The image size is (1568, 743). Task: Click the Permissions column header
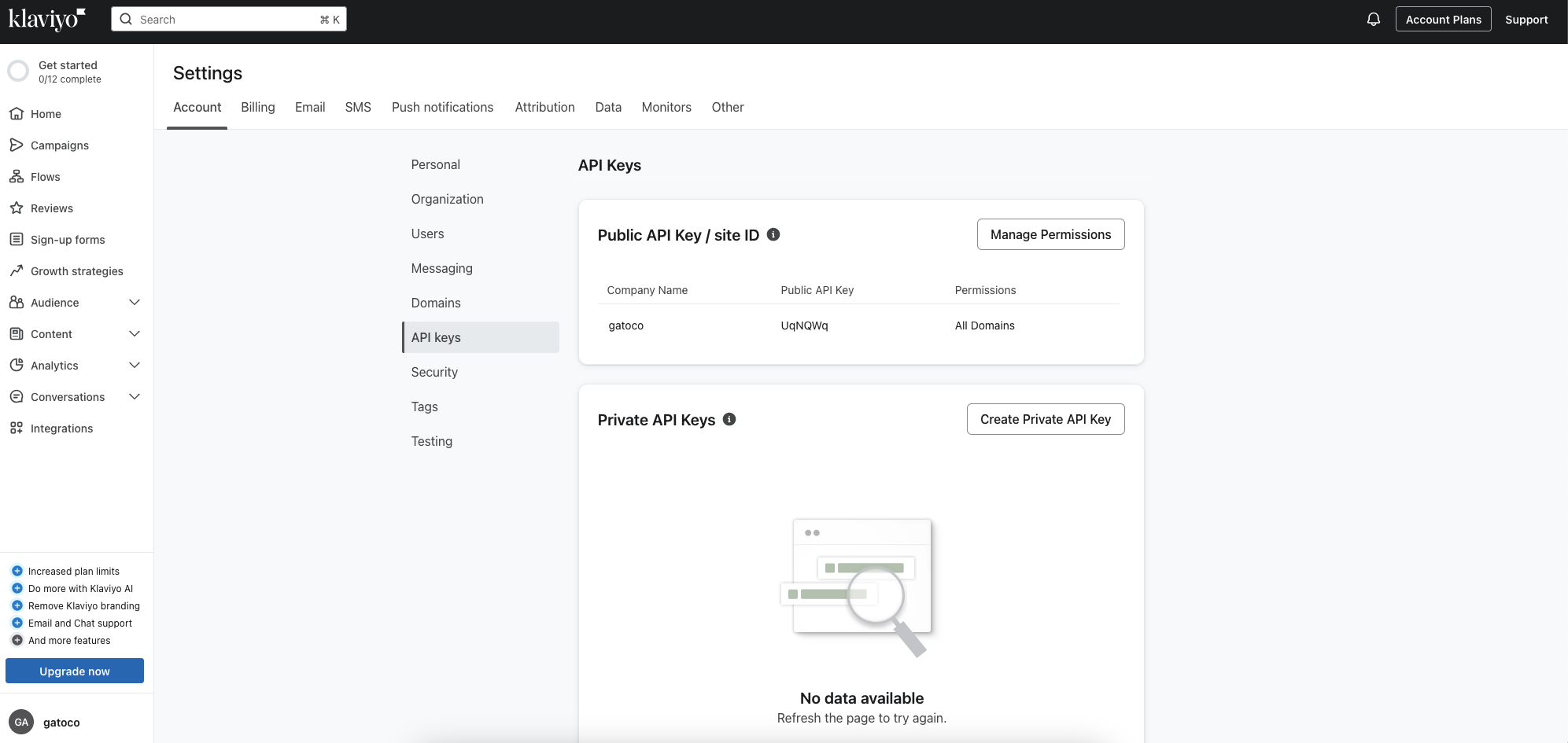click(985, 290)
